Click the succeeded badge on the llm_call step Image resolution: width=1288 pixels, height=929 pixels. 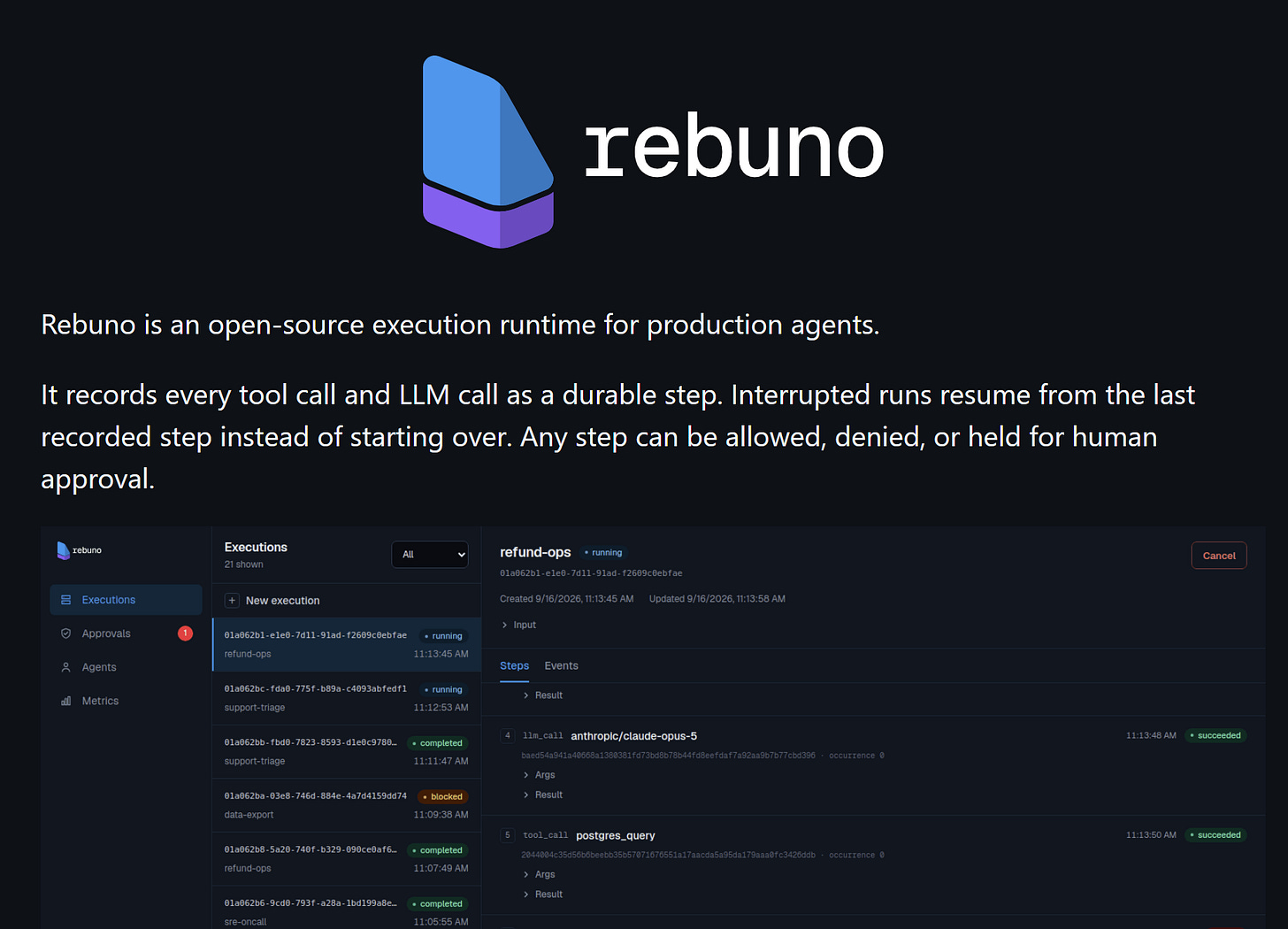click(x=1215, y=736)
